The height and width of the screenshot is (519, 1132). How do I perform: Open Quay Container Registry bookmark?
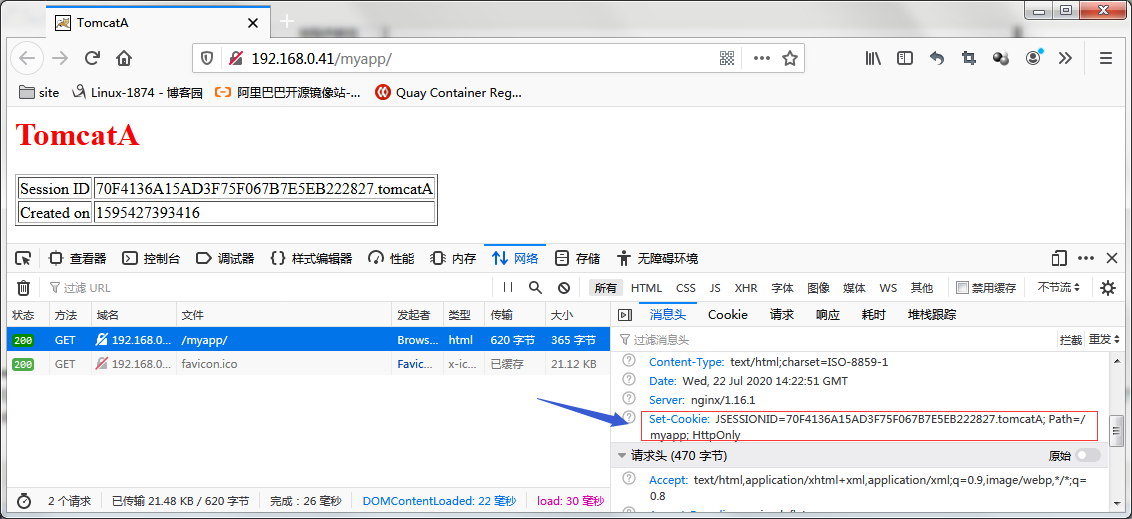(x=448, y=92)
